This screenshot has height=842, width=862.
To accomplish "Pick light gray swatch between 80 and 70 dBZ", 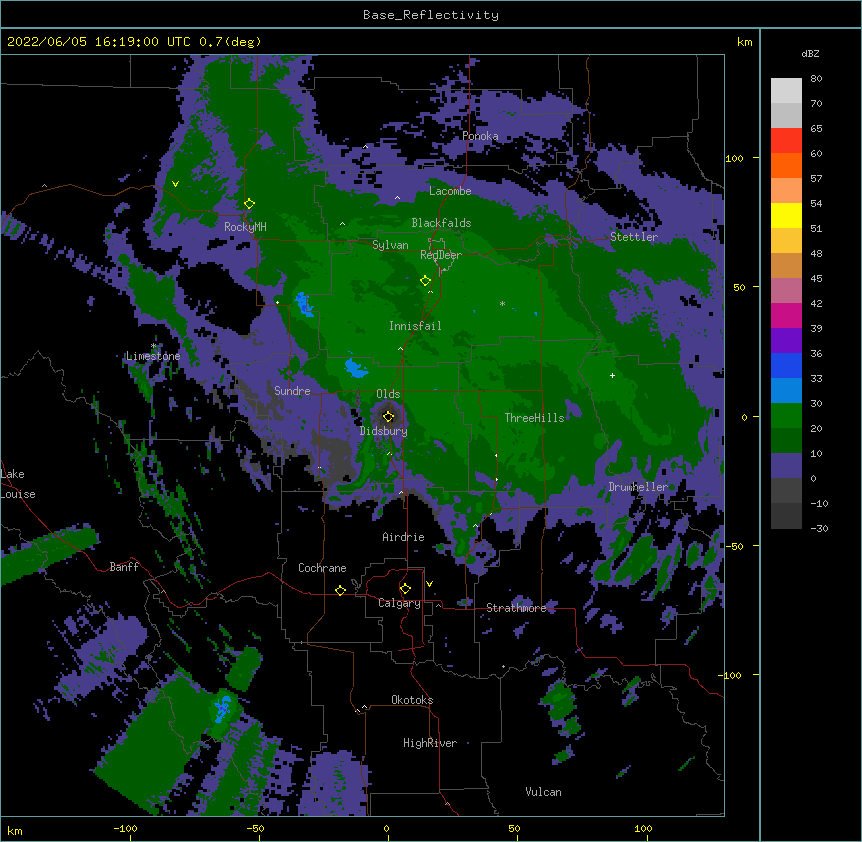I will pos(786,91).
